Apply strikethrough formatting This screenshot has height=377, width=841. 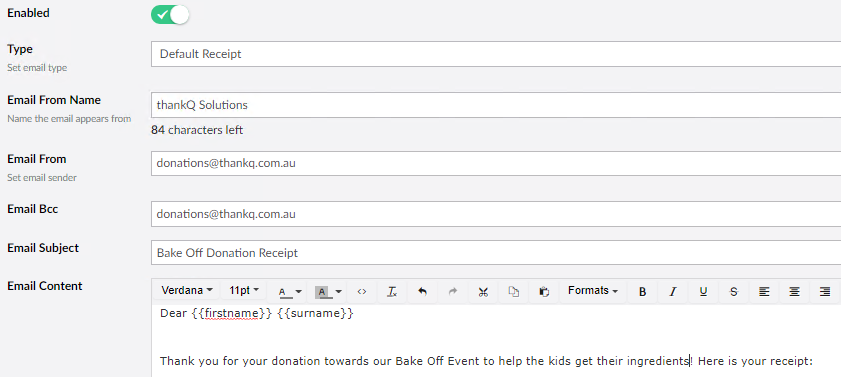734,292
